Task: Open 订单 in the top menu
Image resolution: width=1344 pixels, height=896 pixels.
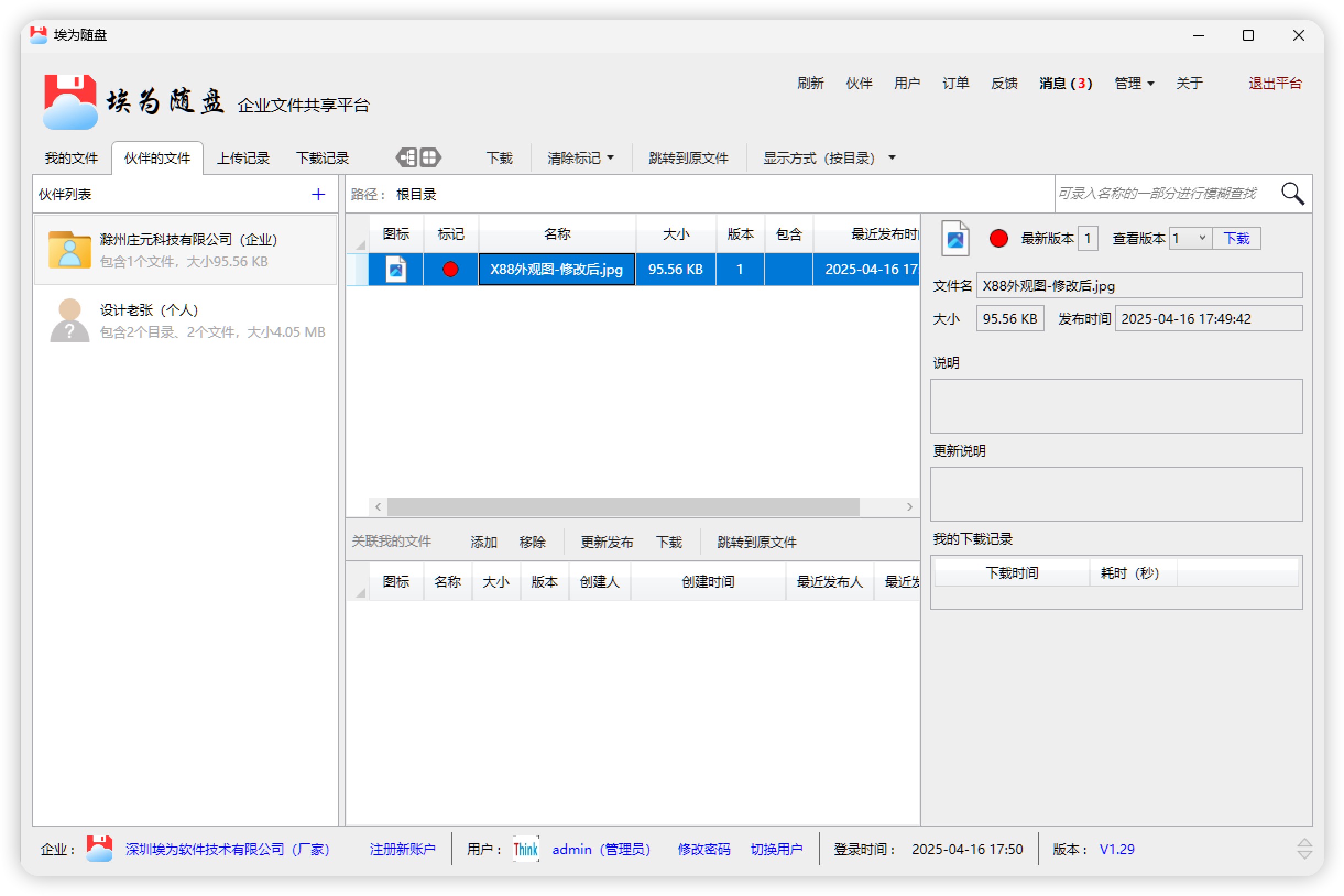Action: coord(955,84)
